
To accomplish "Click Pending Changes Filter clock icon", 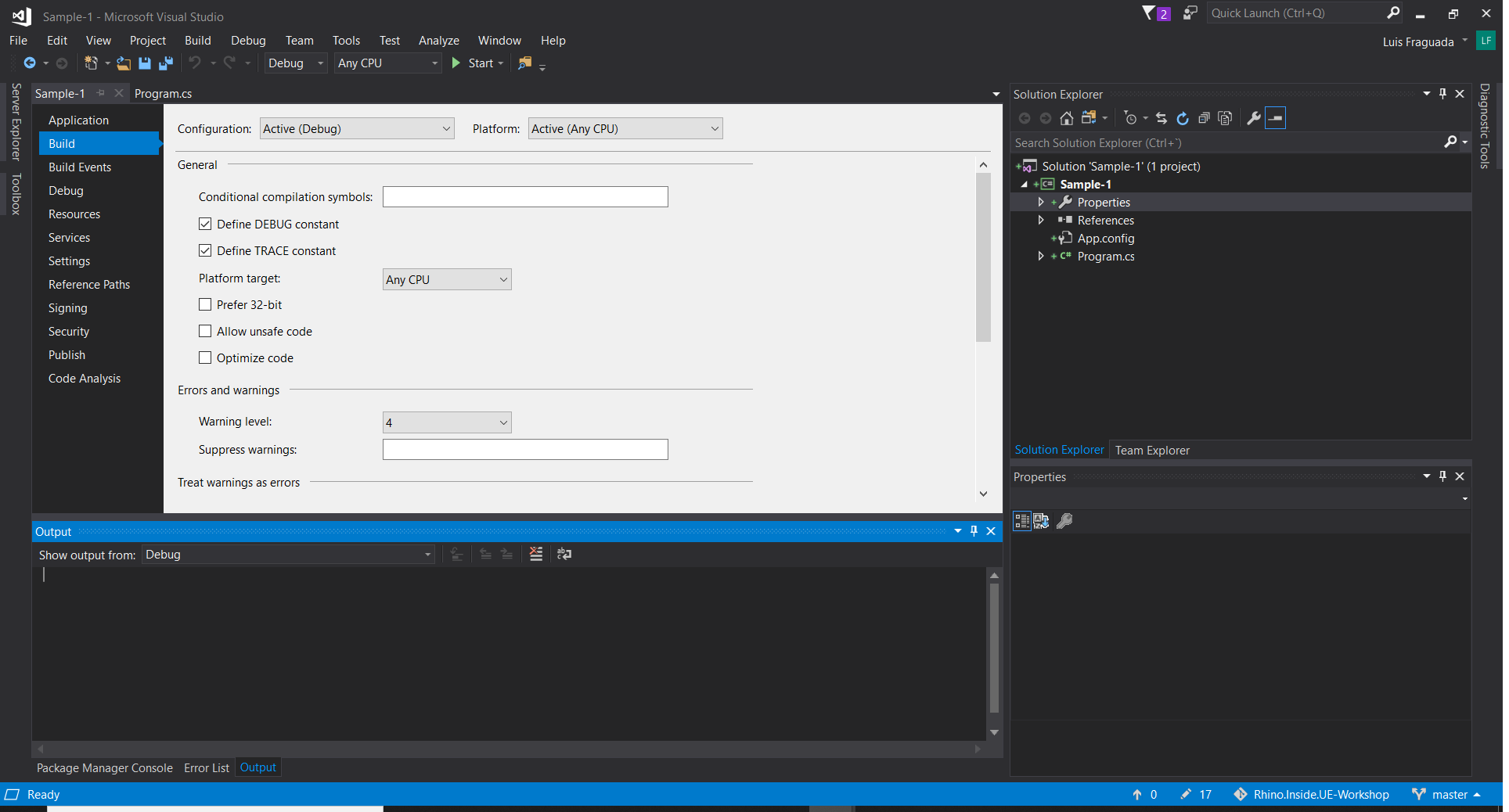I will pyautogui.click(x=1130, y=118).
